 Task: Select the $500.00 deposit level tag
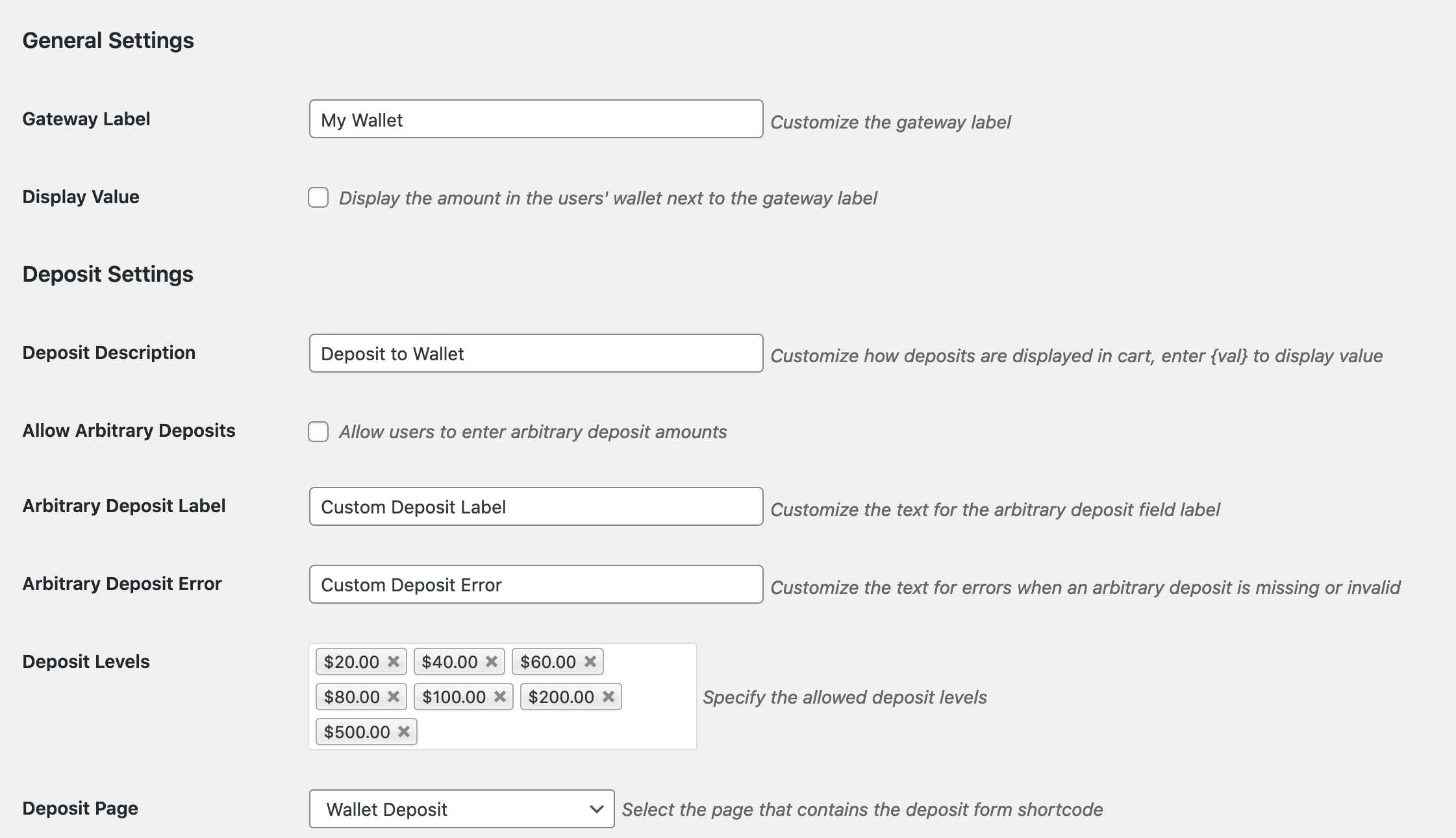357,732
